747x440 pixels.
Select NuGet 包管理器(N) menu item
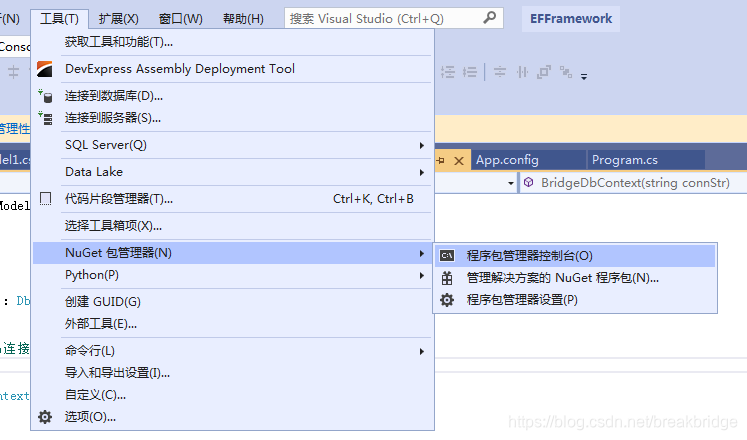point(233,253)
